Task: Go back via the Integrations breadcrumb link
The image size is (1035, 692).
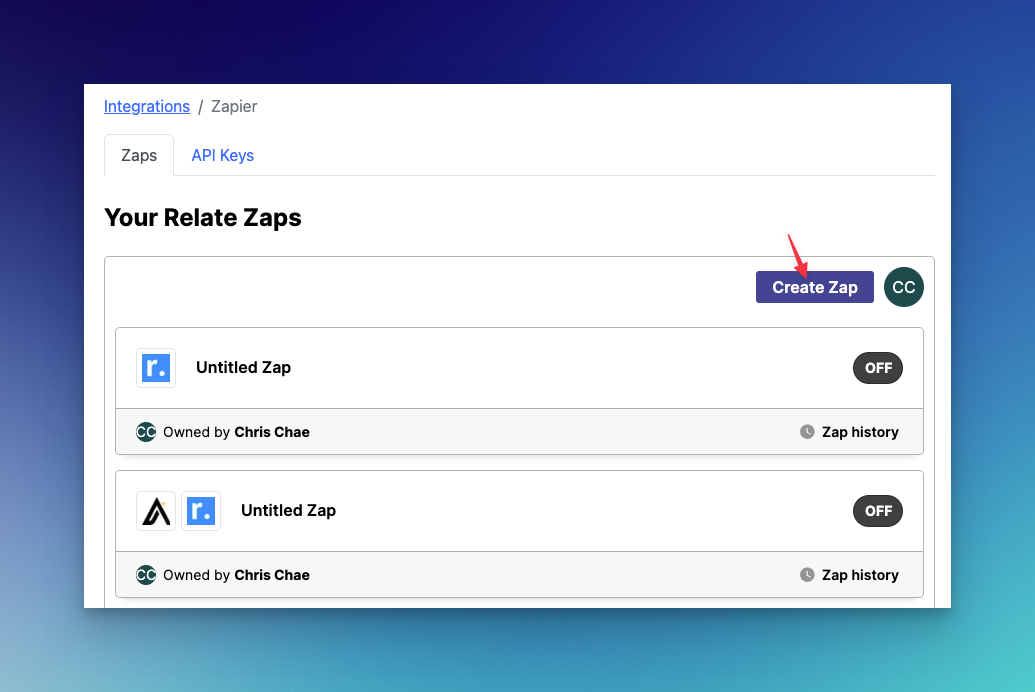Action: pos(147,106)
